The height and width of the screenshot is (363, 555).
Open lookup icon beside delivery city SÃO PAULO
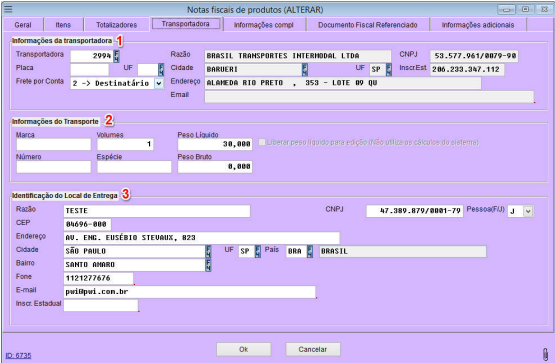[208, 252]
